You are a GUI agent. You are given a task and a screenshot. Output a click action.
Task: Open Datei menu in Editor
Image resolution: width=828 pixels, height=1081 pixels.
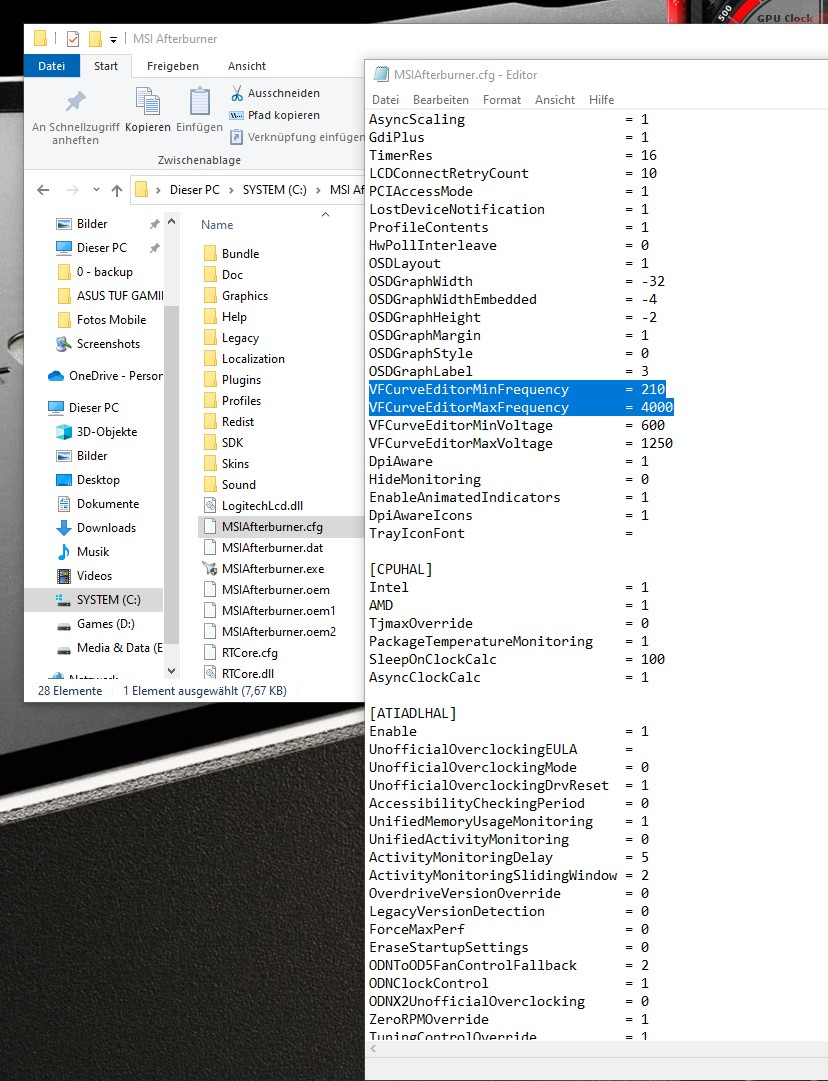pyautogui.click(x=385, y=100)
